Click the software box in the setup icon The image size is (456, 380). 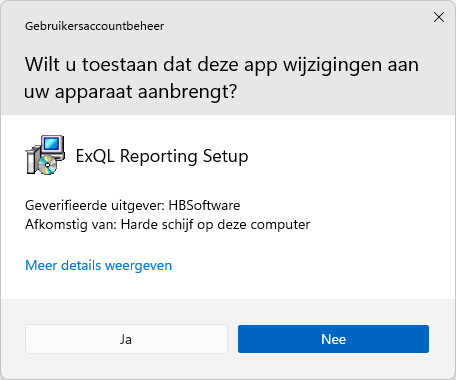[x=33, y=160]
